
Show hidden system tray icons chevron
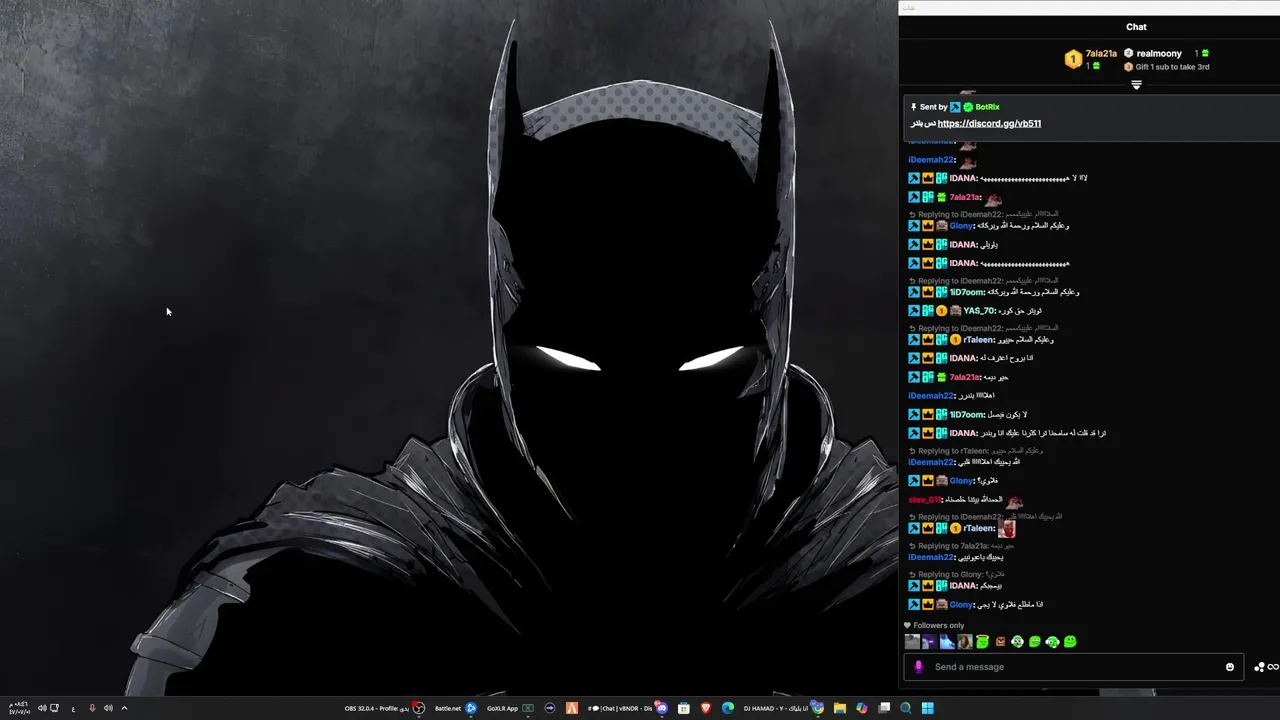[x=124, y=708]
